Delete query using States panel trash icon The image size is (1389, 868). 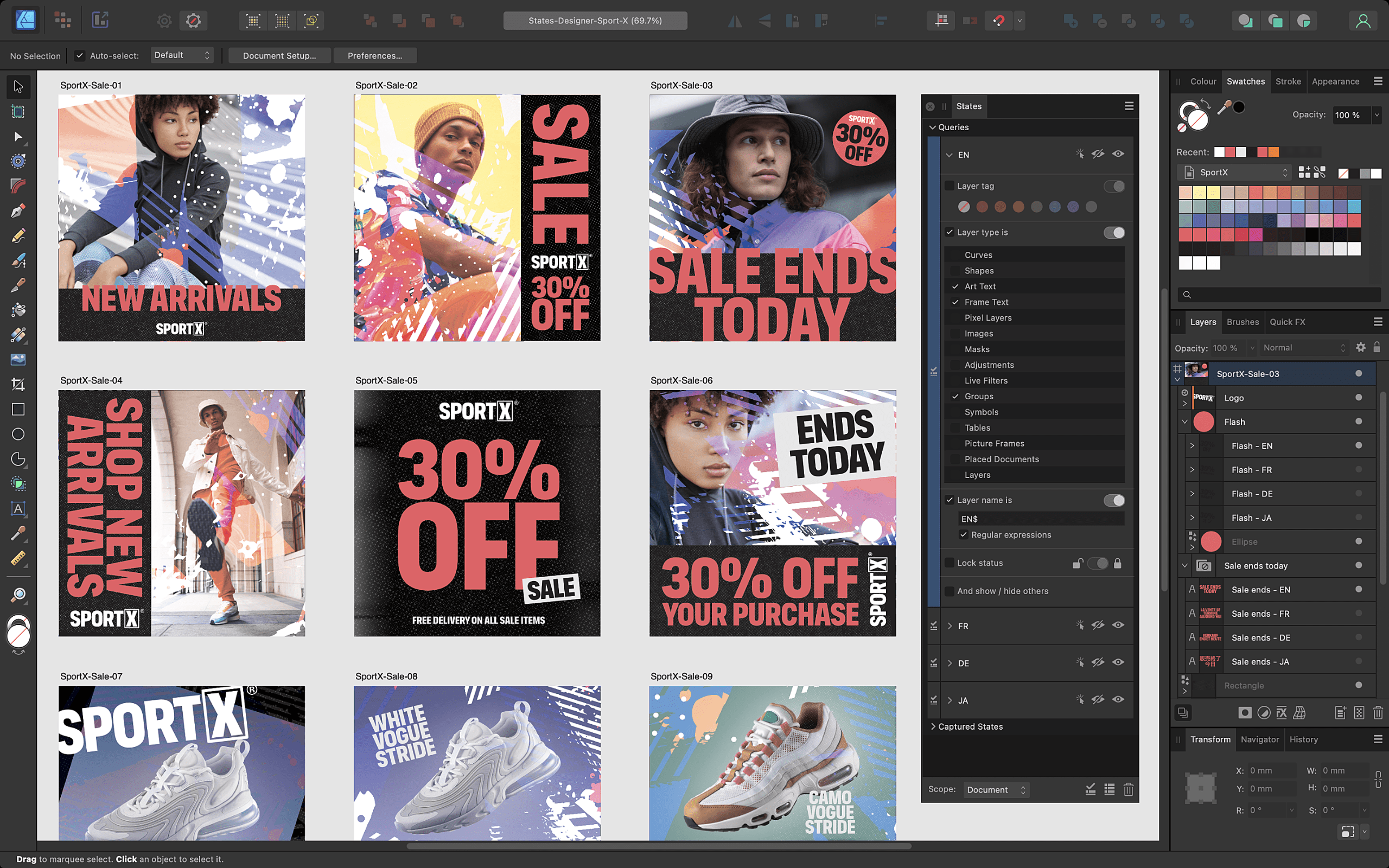1129,789
